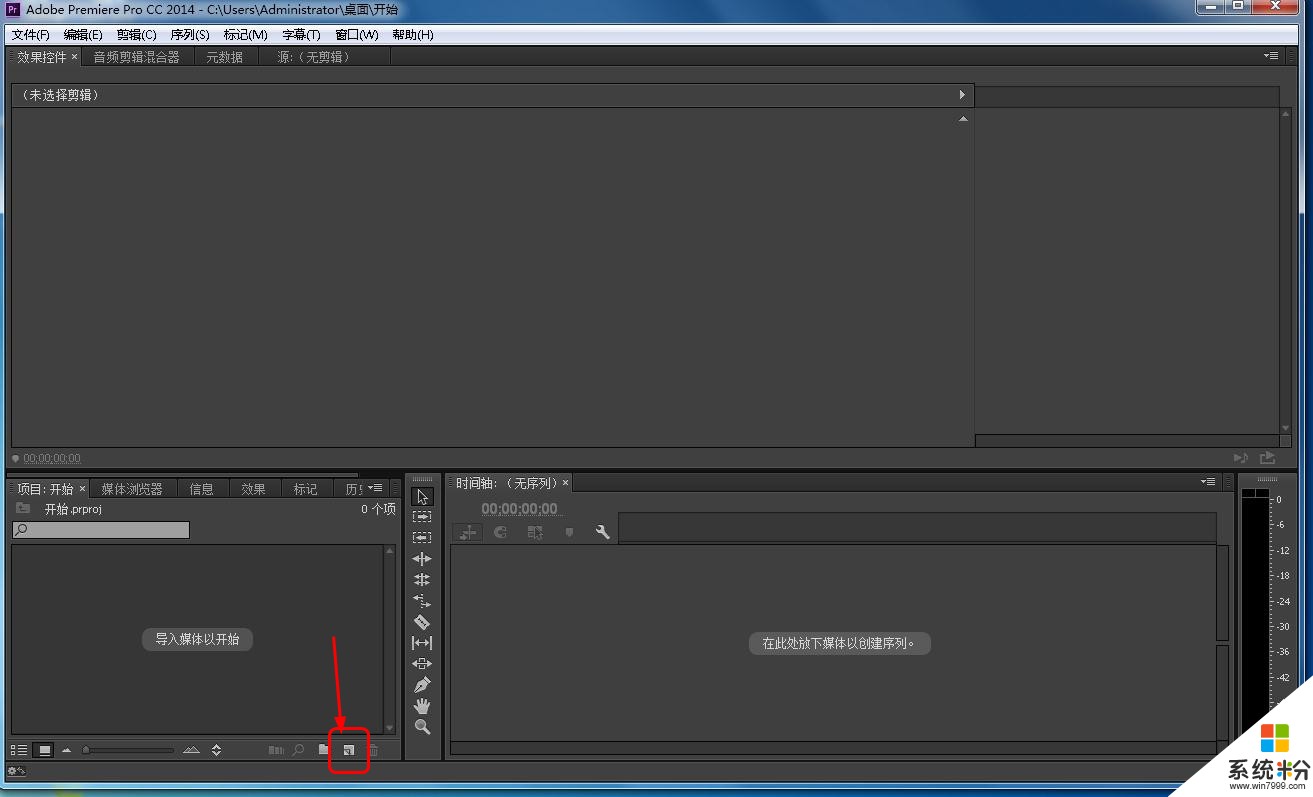Switch to the 信息 tab
This screenshot has height=797, width=1313.
[202, 489]
